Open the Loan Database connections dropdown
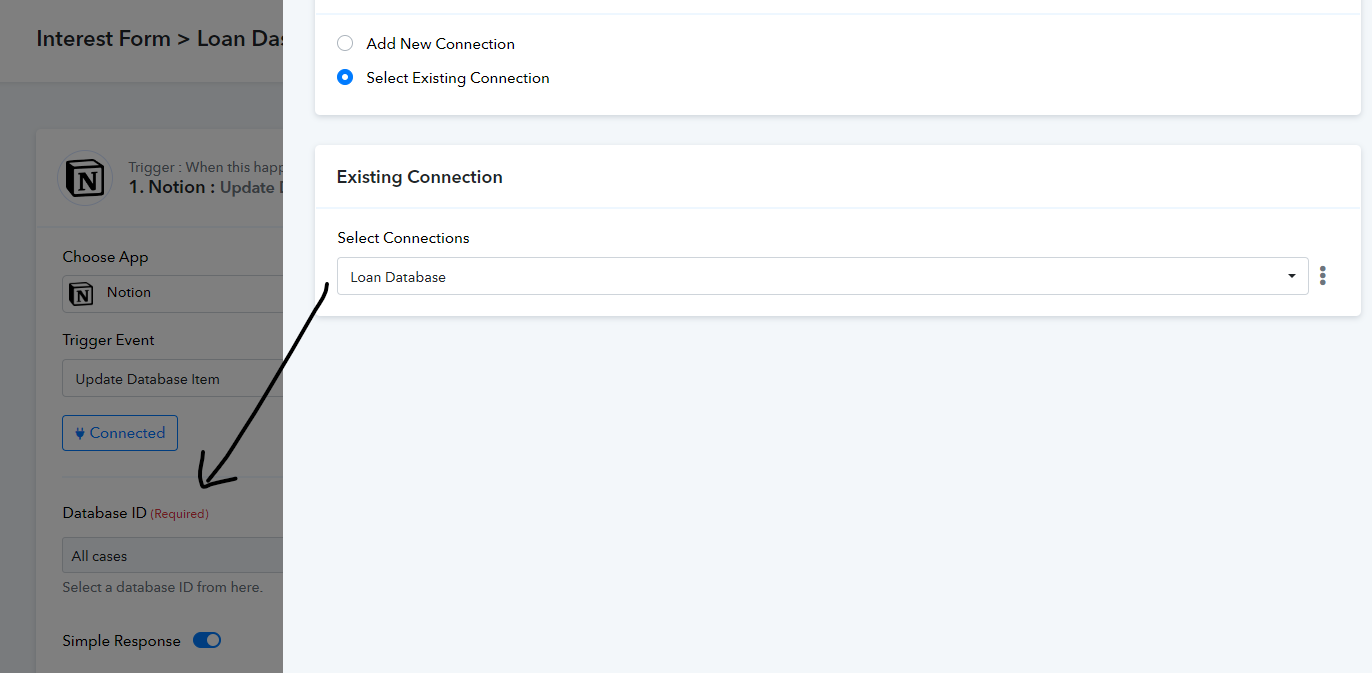The width and height of the screenshot is (1372, 673). pyautogui.click(x=822, y=276)
